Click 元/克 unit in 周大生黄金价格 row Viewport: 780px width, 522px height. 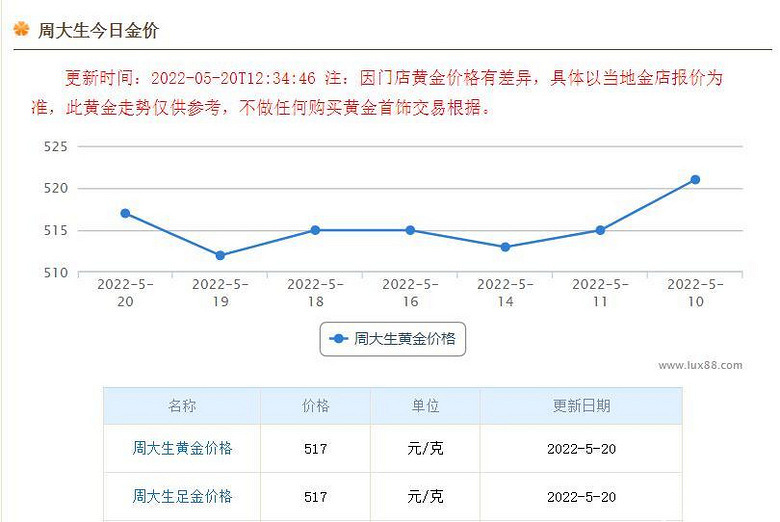pos(425,448)
